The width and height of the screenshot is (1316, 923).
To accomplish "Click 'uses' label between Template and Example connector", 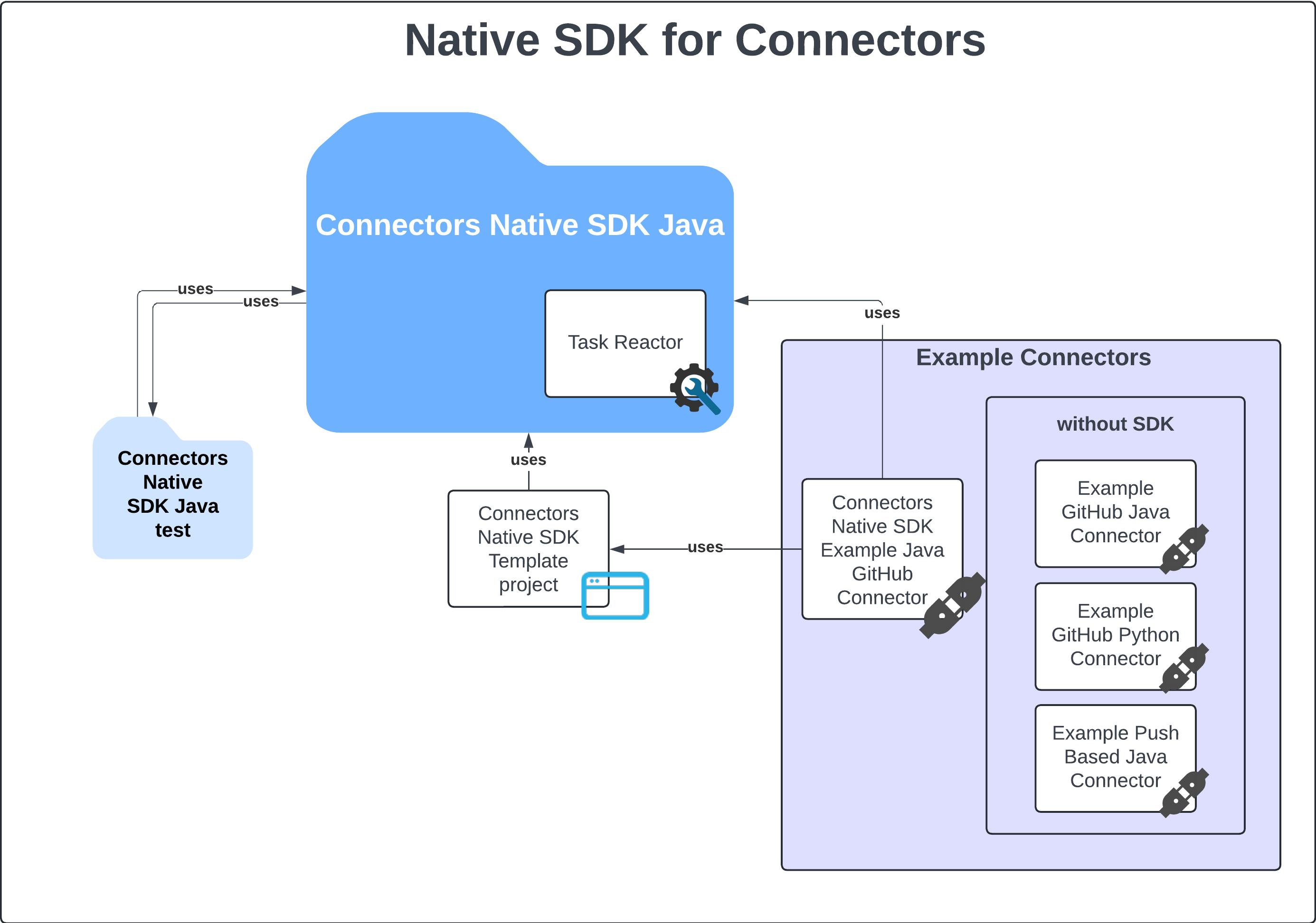I will point(705,547).
